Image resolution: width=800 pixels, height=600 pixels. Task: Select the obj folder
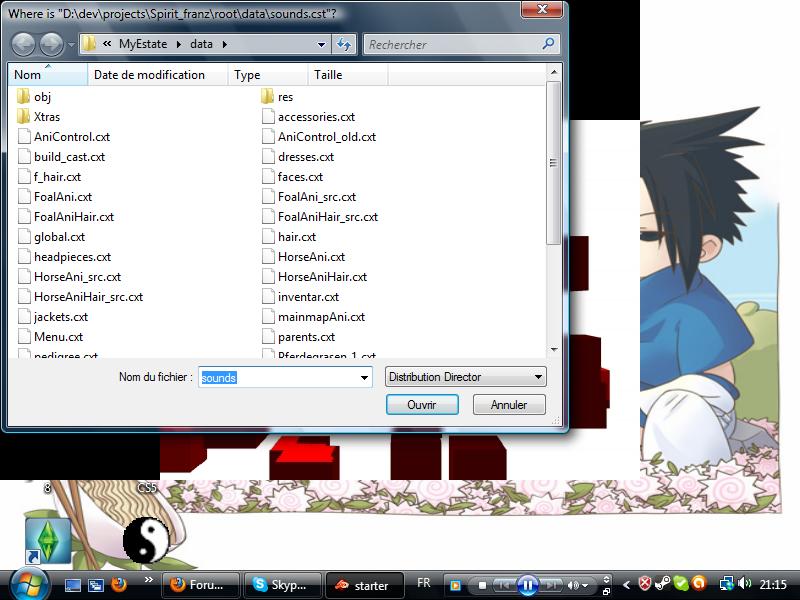click(34, 96)
